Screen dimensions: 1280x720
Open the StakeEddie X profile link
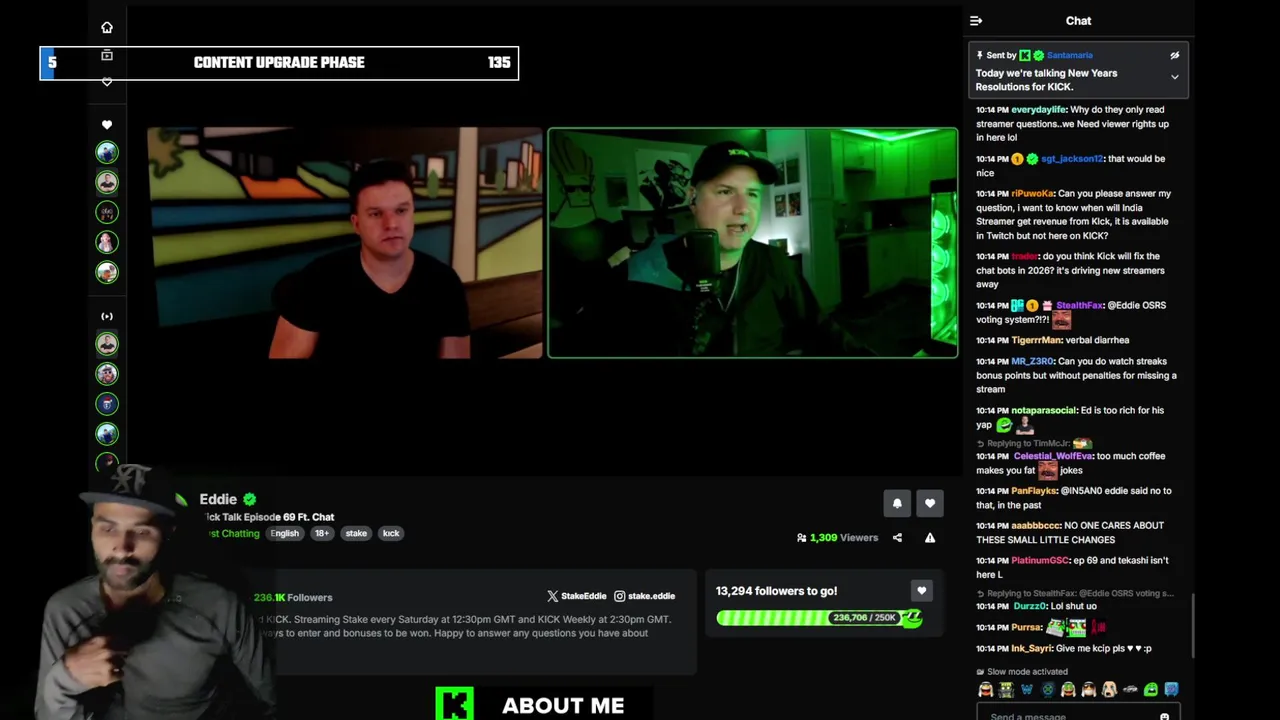pyautogui.click(x=576, y=596)
